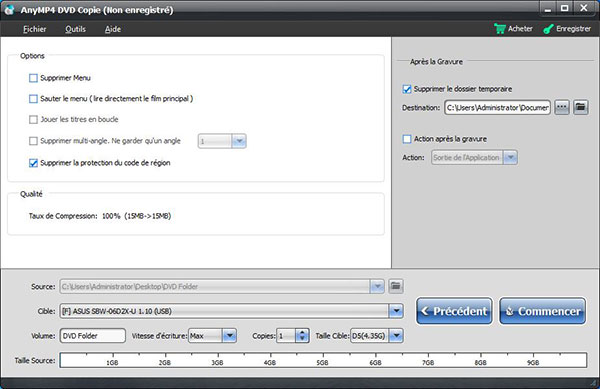Click the Acheter shopping cart icon
The width and height of the screenshot is (600, 389).
(x=500, y=29)
